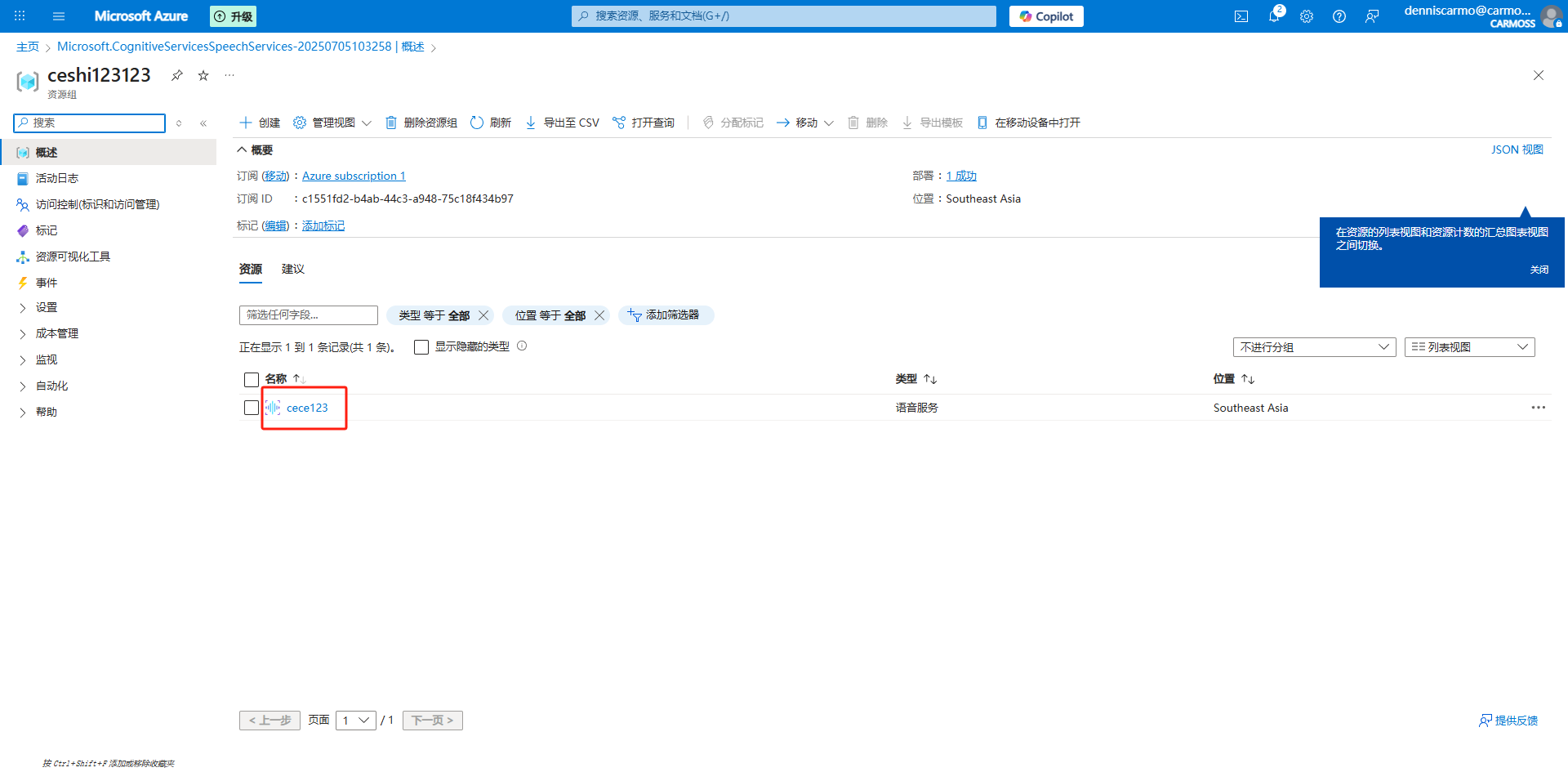Close the tooltip with 关闭
Viewport: 1568px width, 772px height.
(x=1539, y=270)
